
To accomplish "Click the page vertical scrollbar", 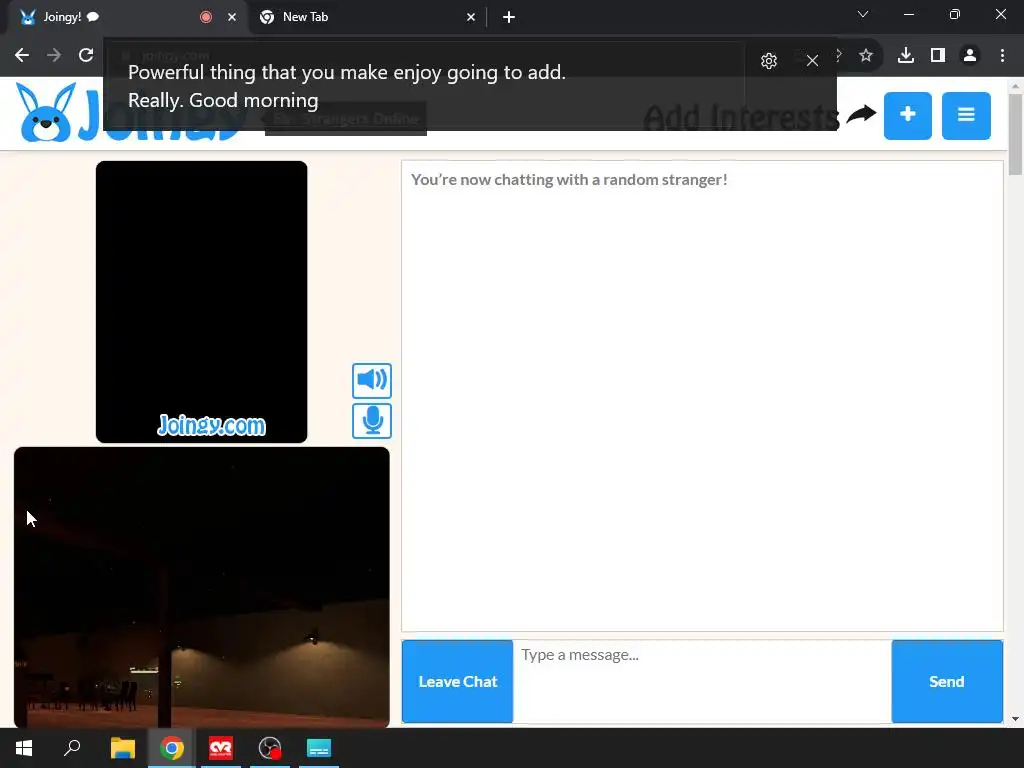I will coord(1015,135).
